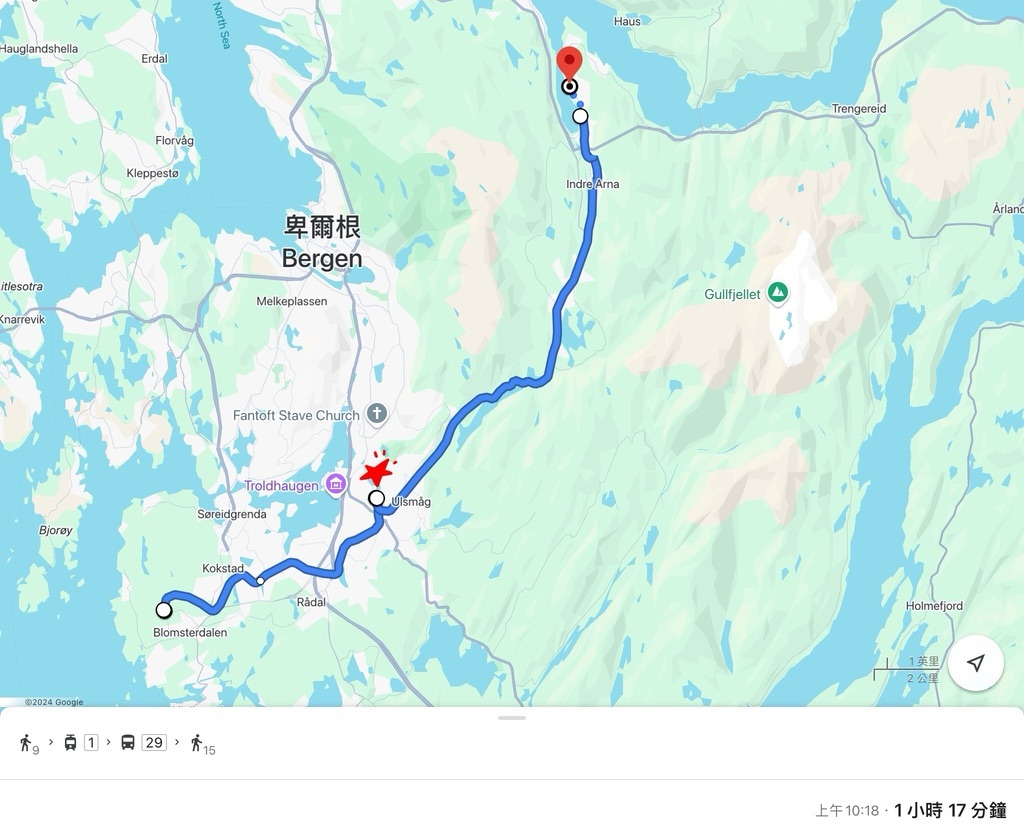
Task: Tap the Blomsterdalen start stop circle
Action: point(163,610)
